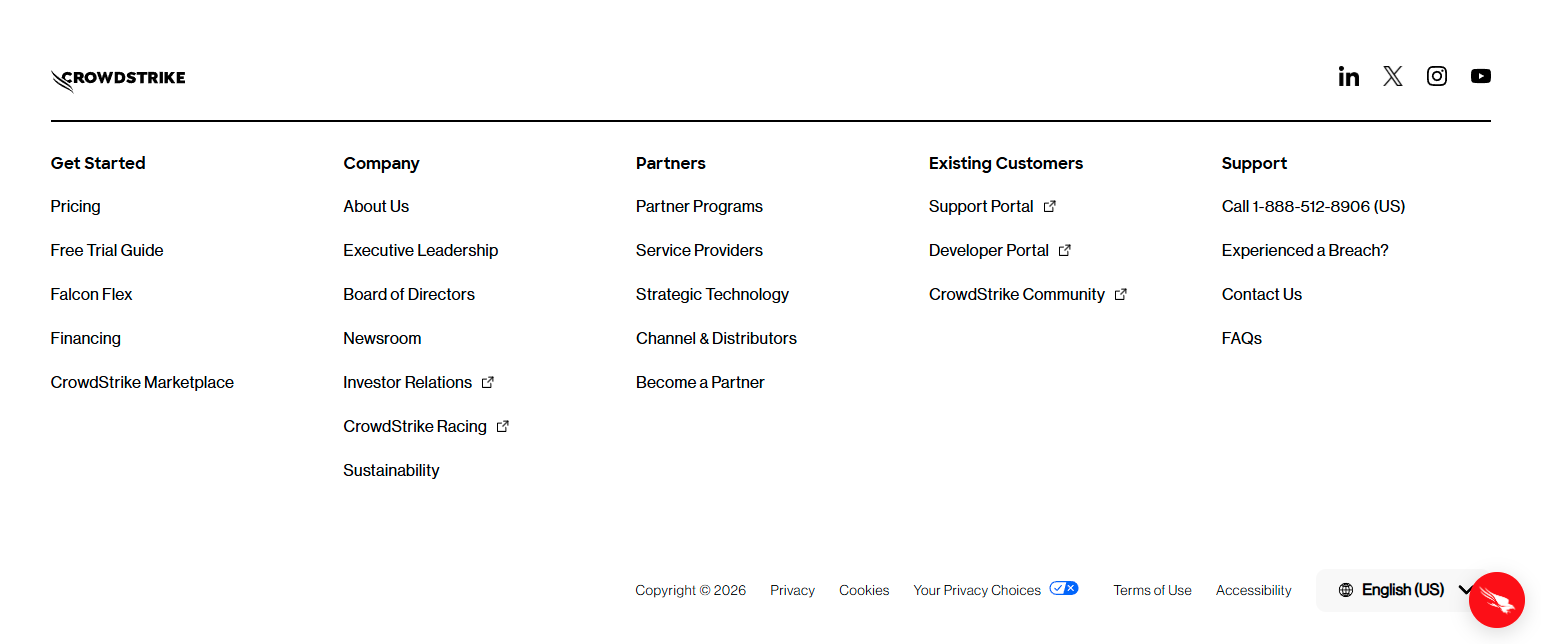Image resolution: width=1541 pixels, height=644 pixels.
Task: Click the external-link icon beside Investor Relations
Action: [487, 381]
